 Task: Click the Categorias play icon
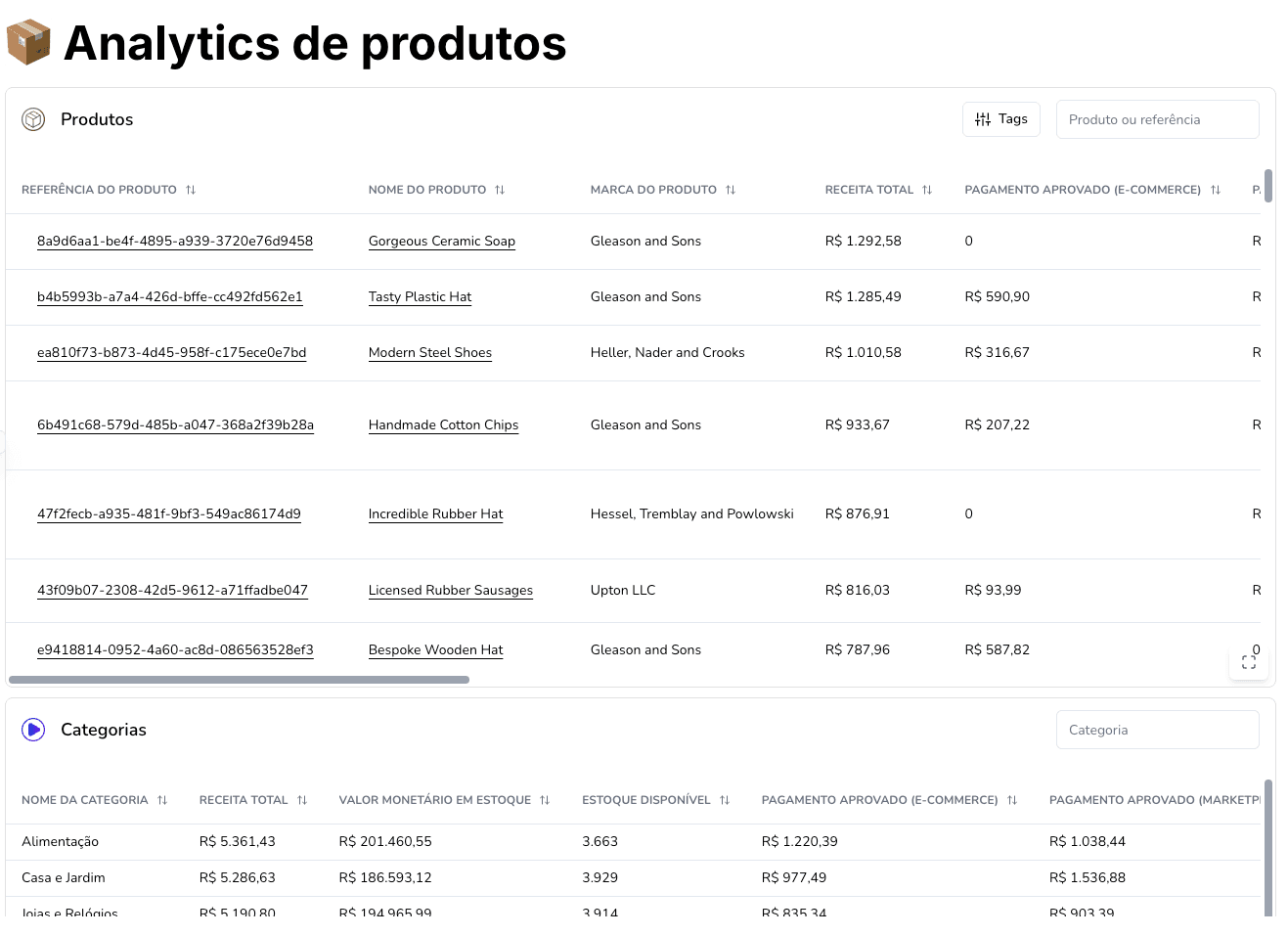[x=33, y=730]
